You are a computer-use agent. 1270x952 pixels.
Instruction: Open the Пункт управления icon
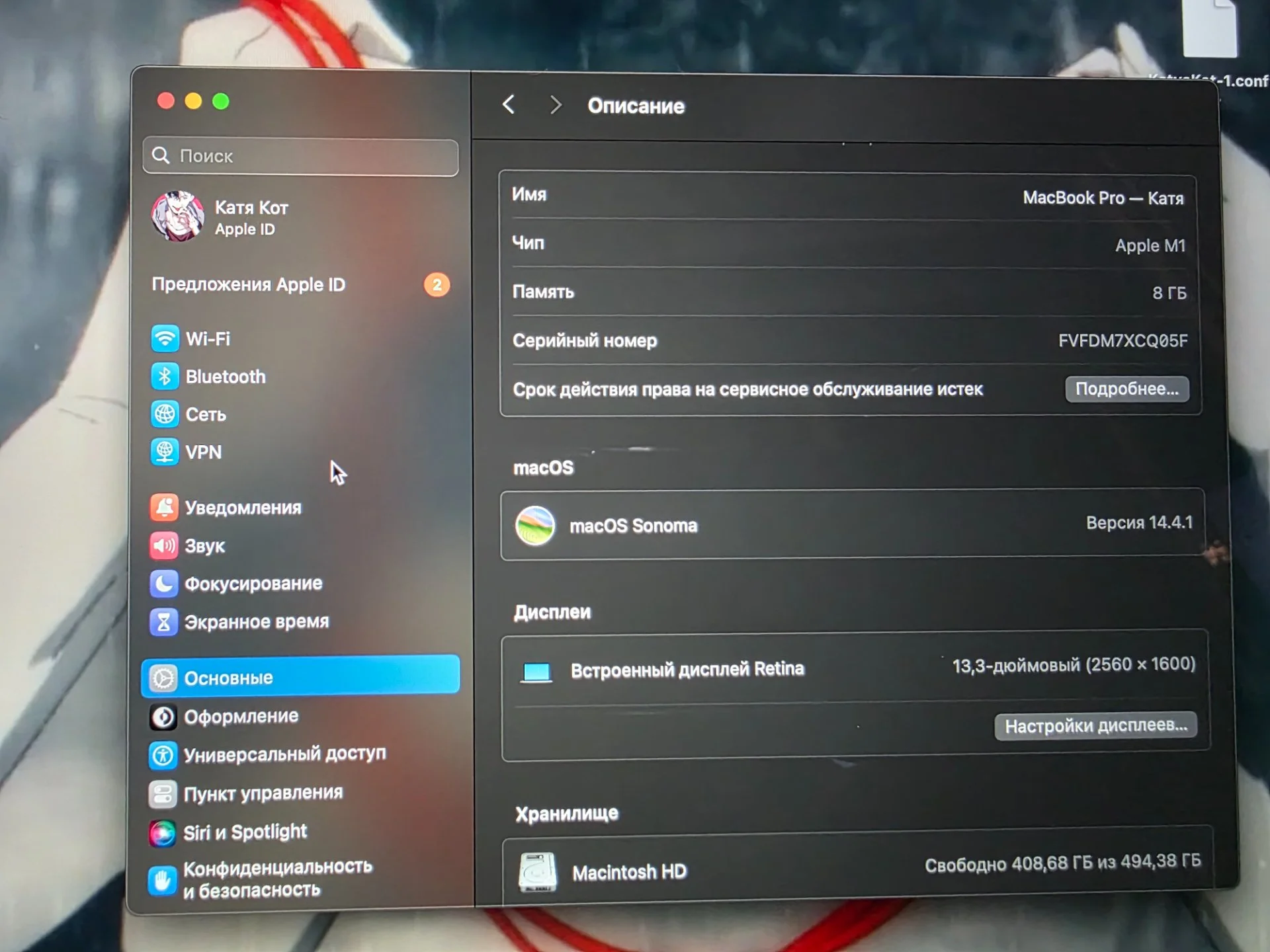pos(163,794)
